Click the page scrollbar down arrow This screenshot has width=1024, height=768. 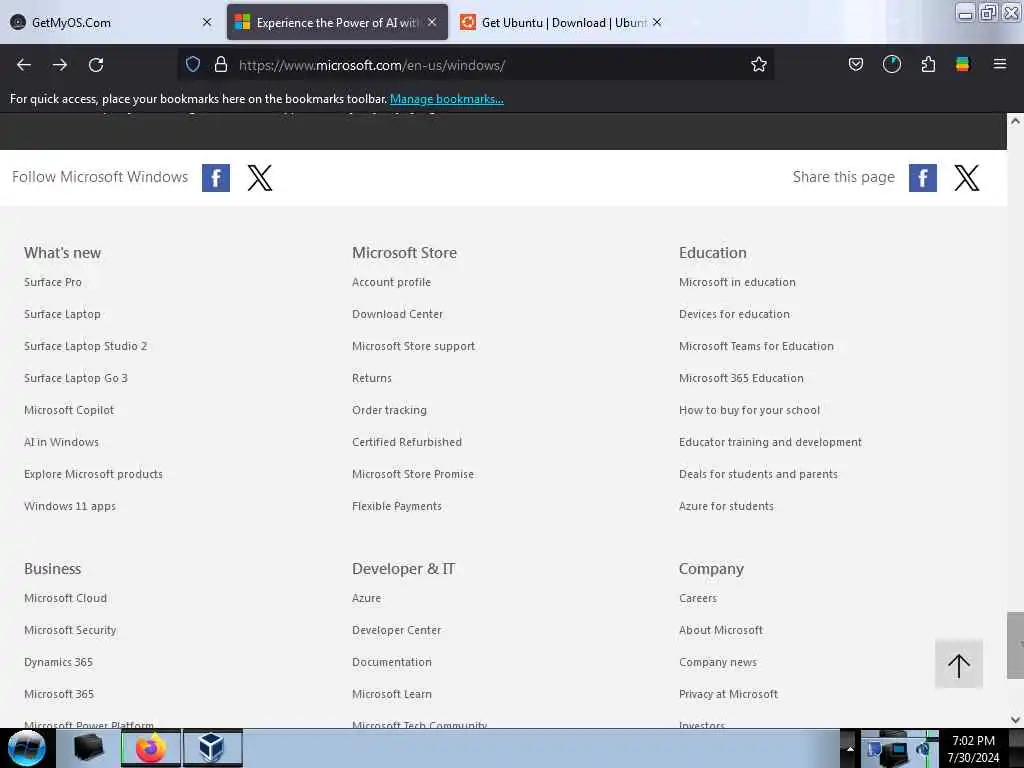pyautogui.click(x=1015, y=720)
